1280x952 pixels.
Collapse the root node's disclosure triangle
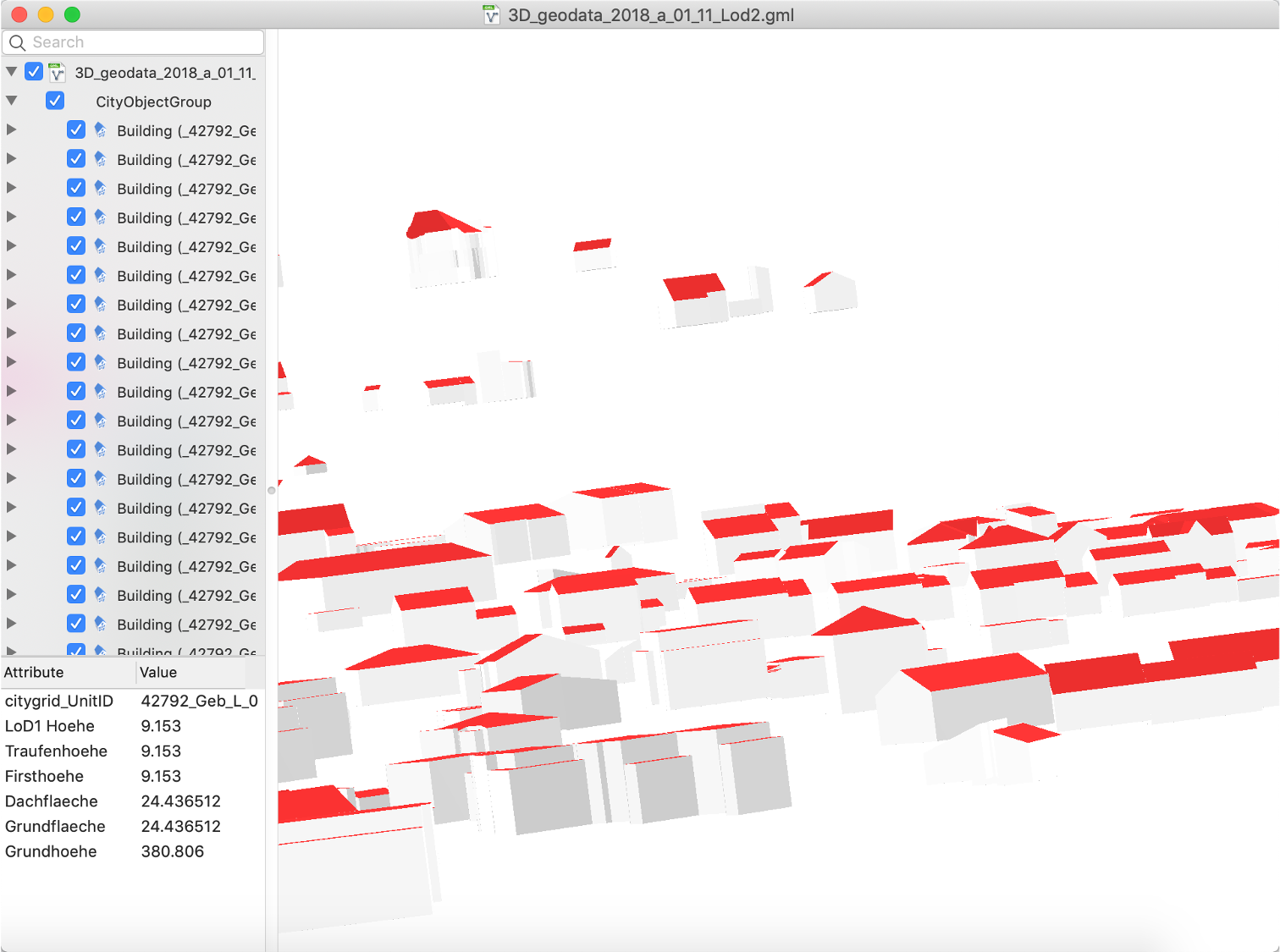point(12,71)
